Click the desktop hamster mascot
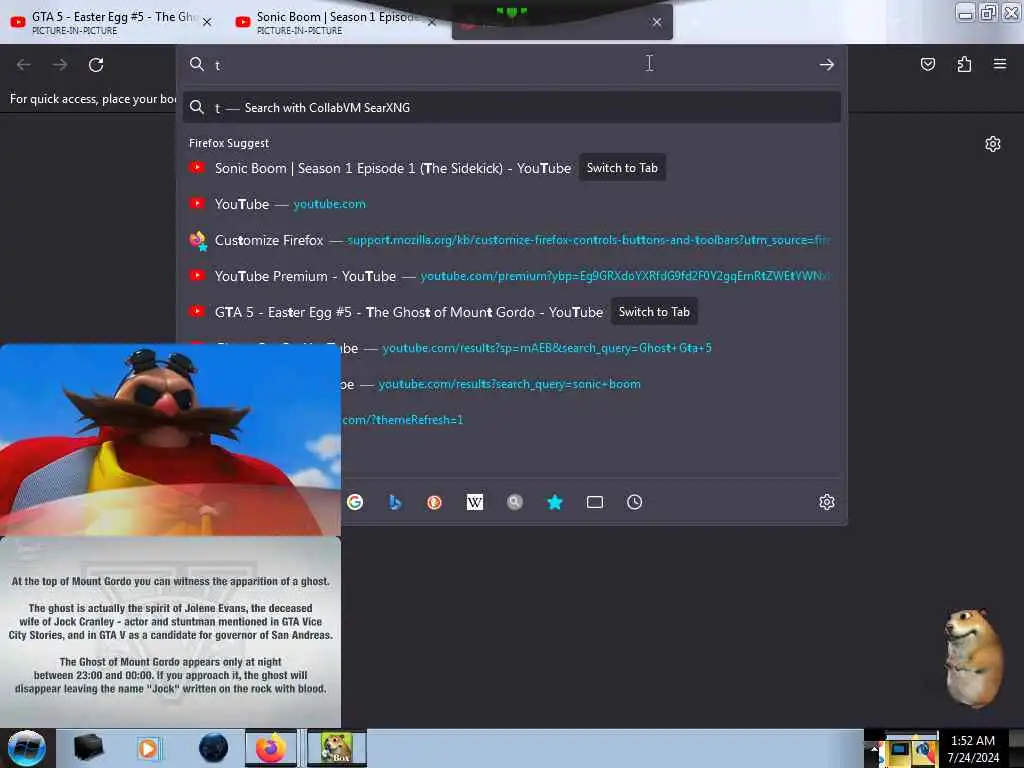 point(973,658)
